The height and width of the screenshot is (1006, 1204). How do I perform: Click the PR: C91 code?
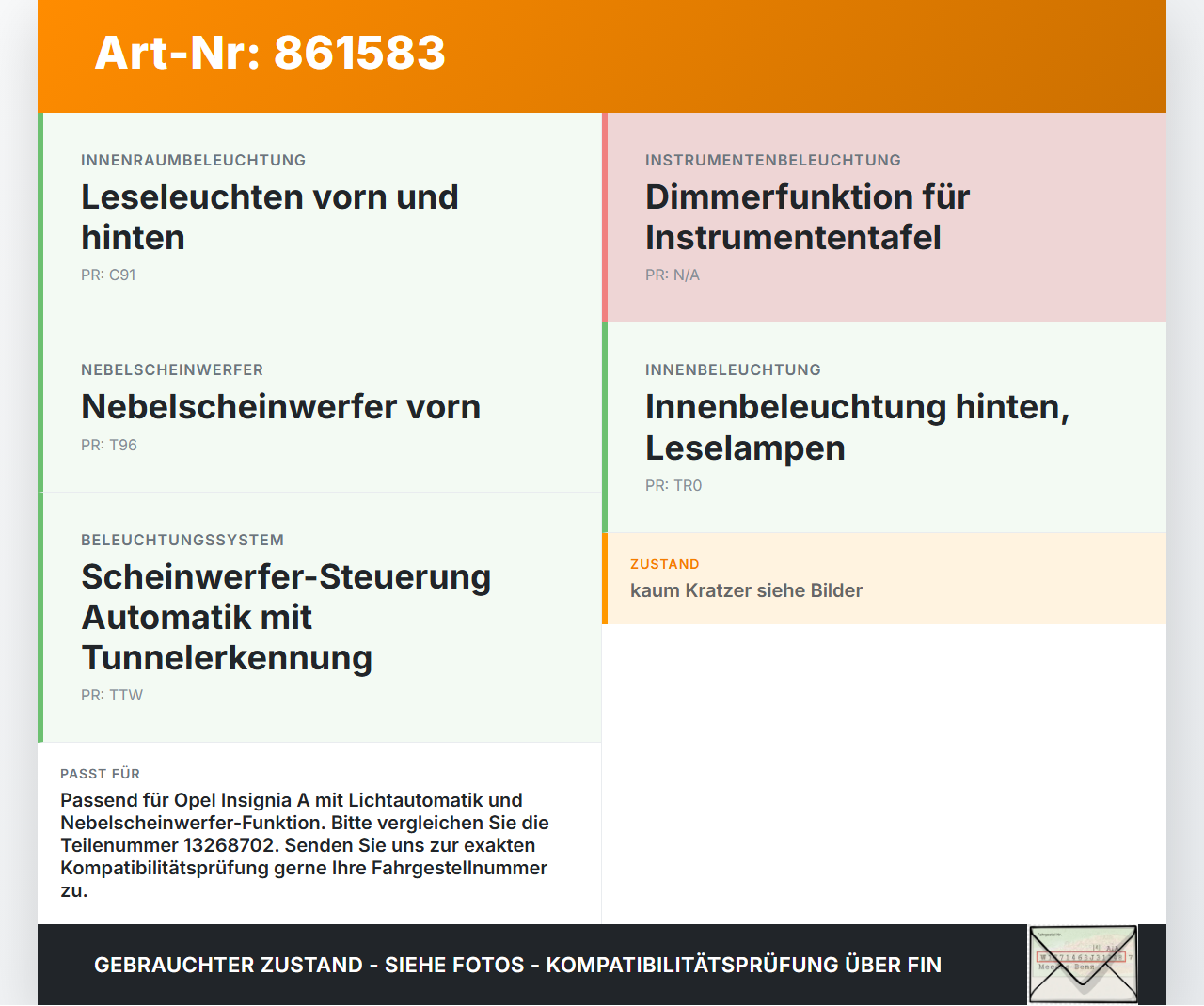(x=108, y=275)
